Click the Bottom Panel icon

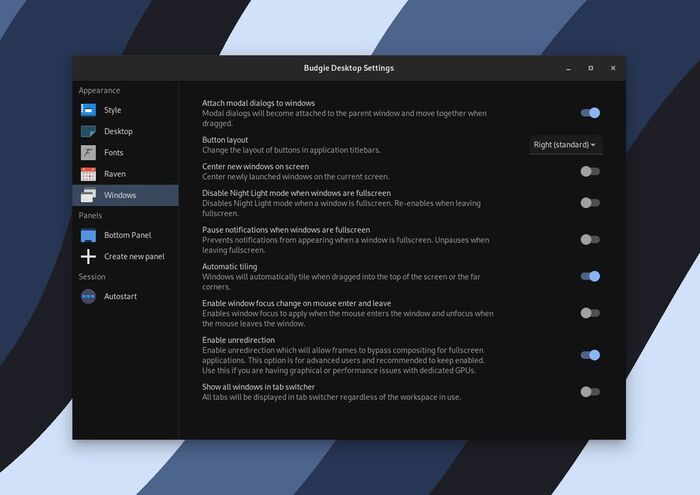(88, 235)
